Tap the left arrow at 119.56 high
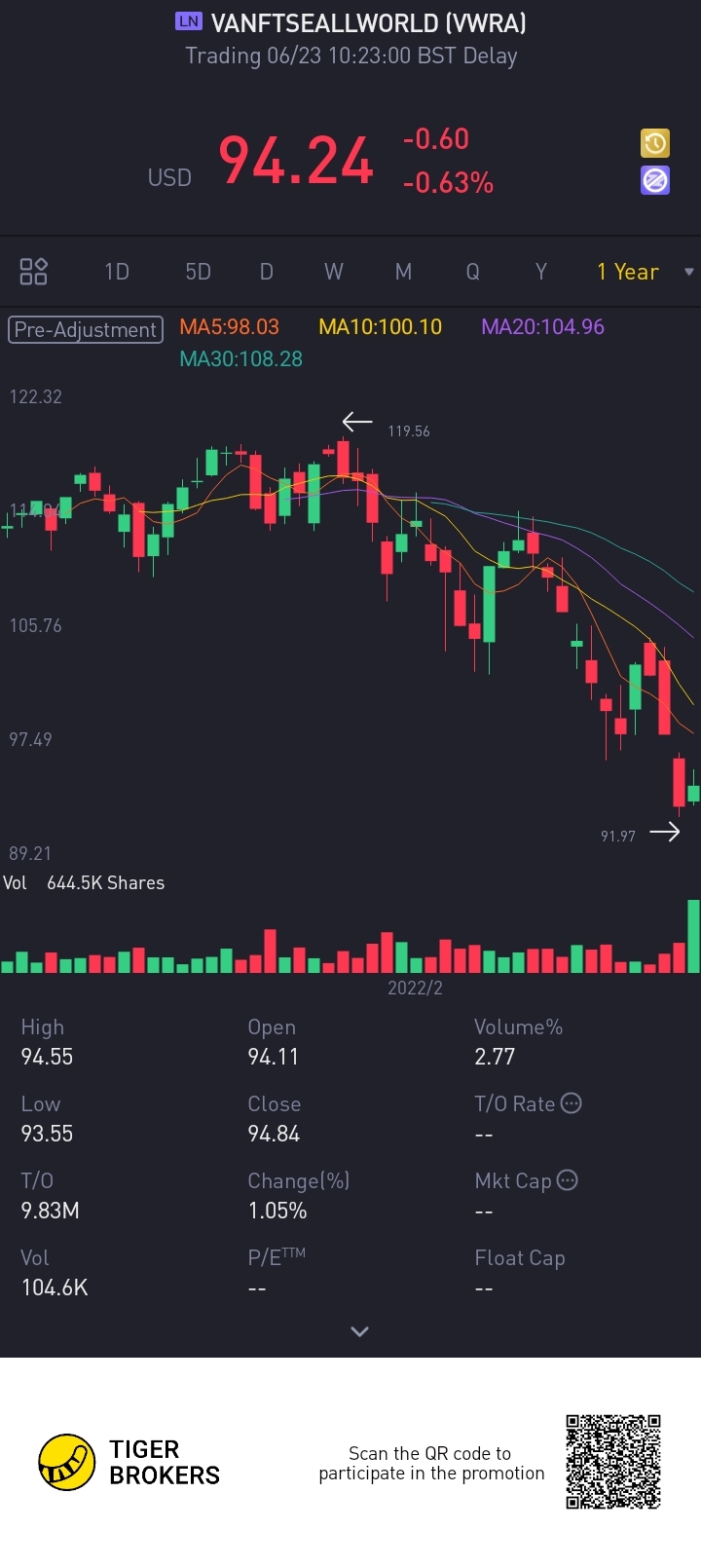 click(x=357, y=422)
